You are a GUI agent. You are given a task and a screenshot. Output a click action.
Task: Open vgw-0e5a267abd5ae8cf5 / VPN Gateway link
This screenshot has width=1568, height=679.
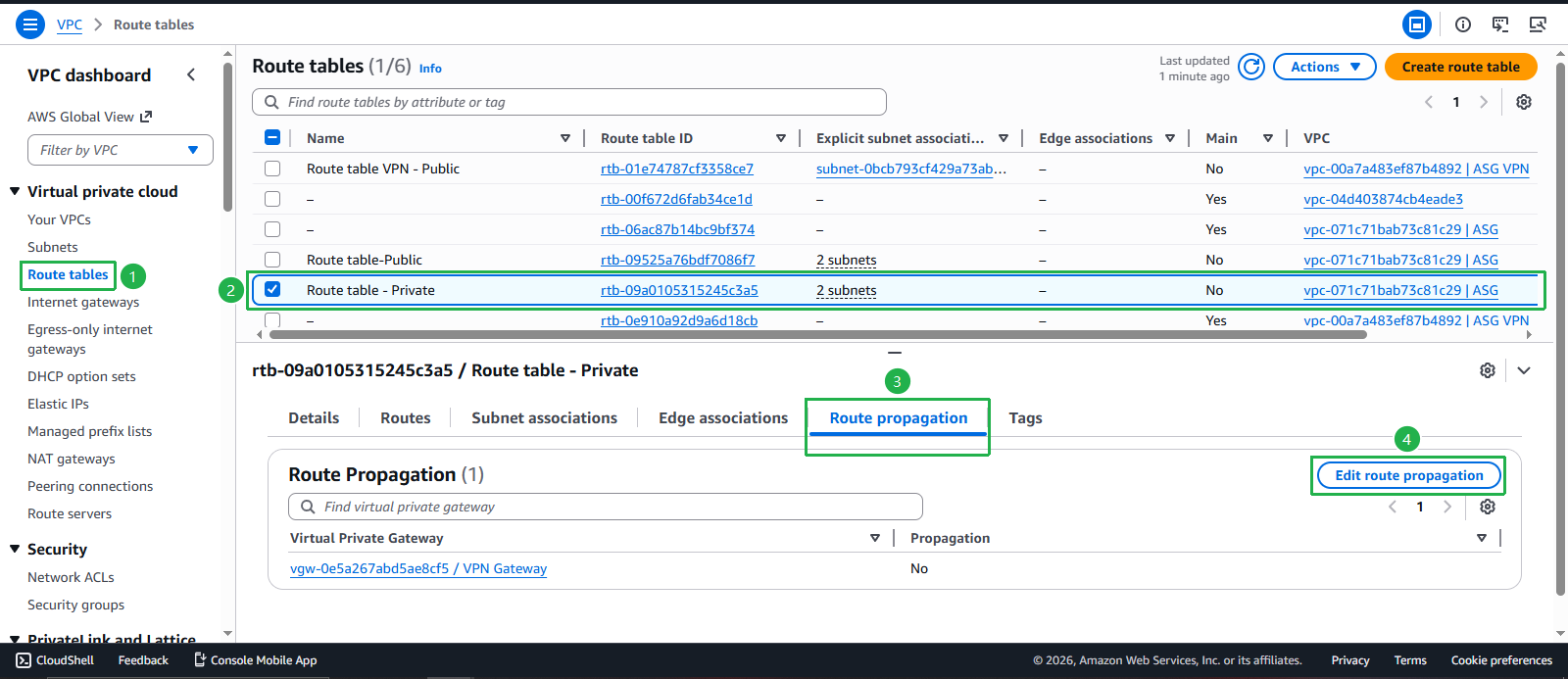pos(418,568)
